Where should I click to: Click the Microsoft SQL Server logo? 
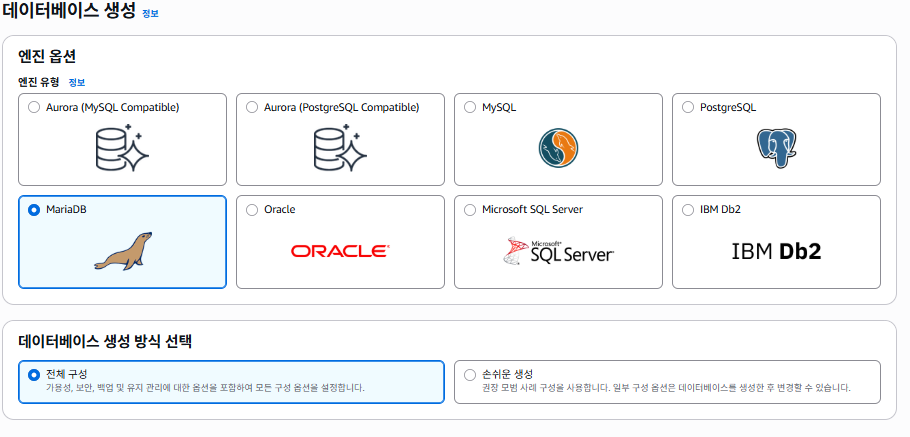pyautogui.click(x=558, y=251)
